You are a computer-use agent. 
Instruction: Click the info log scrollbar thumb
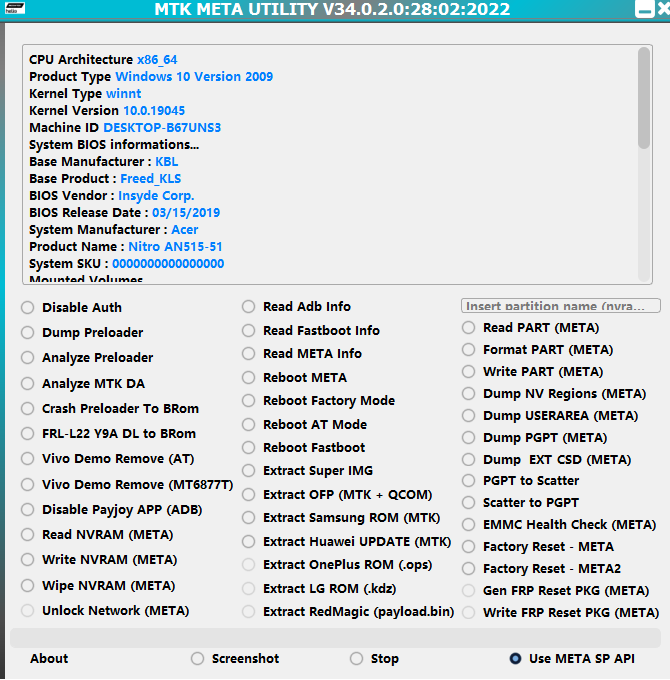(644, 98)
